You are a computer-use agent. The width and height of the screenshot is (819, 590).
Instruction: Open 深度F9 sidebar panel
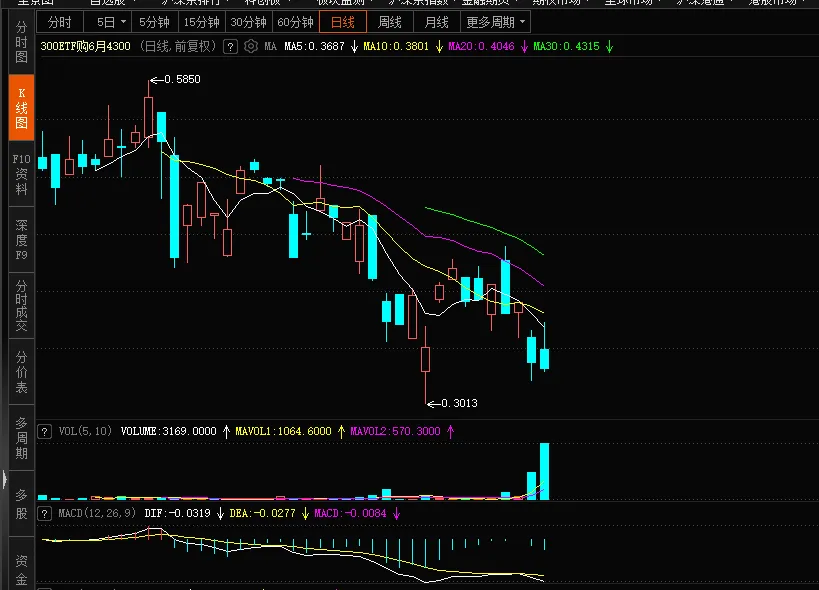tap(21, 240)
